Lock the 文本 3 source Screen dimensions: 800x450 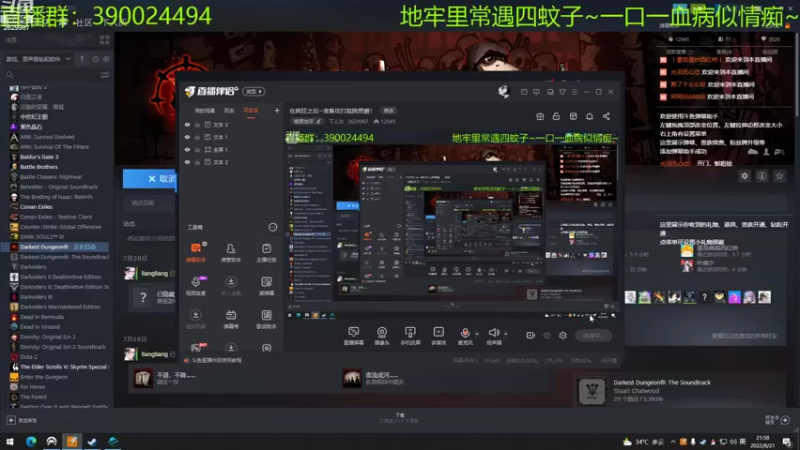197,124
